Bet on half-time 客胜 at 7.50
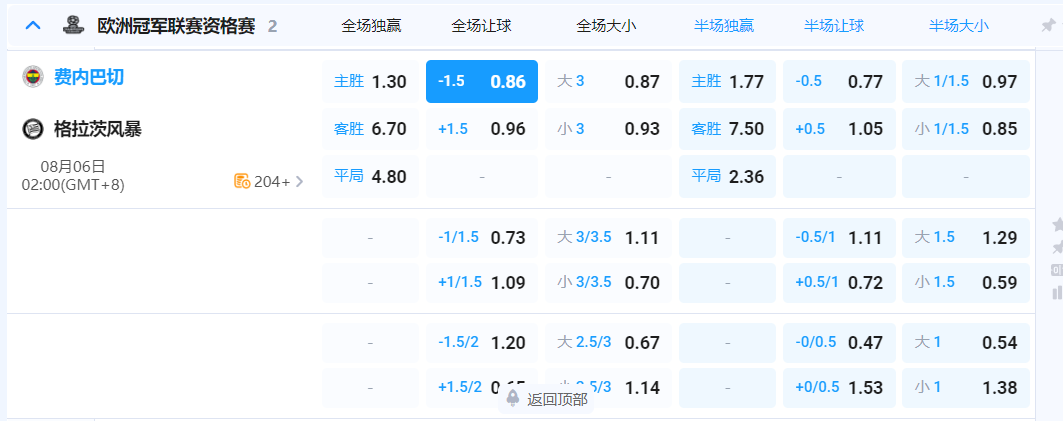This screenshot has height=421, width=1063. 727,129
